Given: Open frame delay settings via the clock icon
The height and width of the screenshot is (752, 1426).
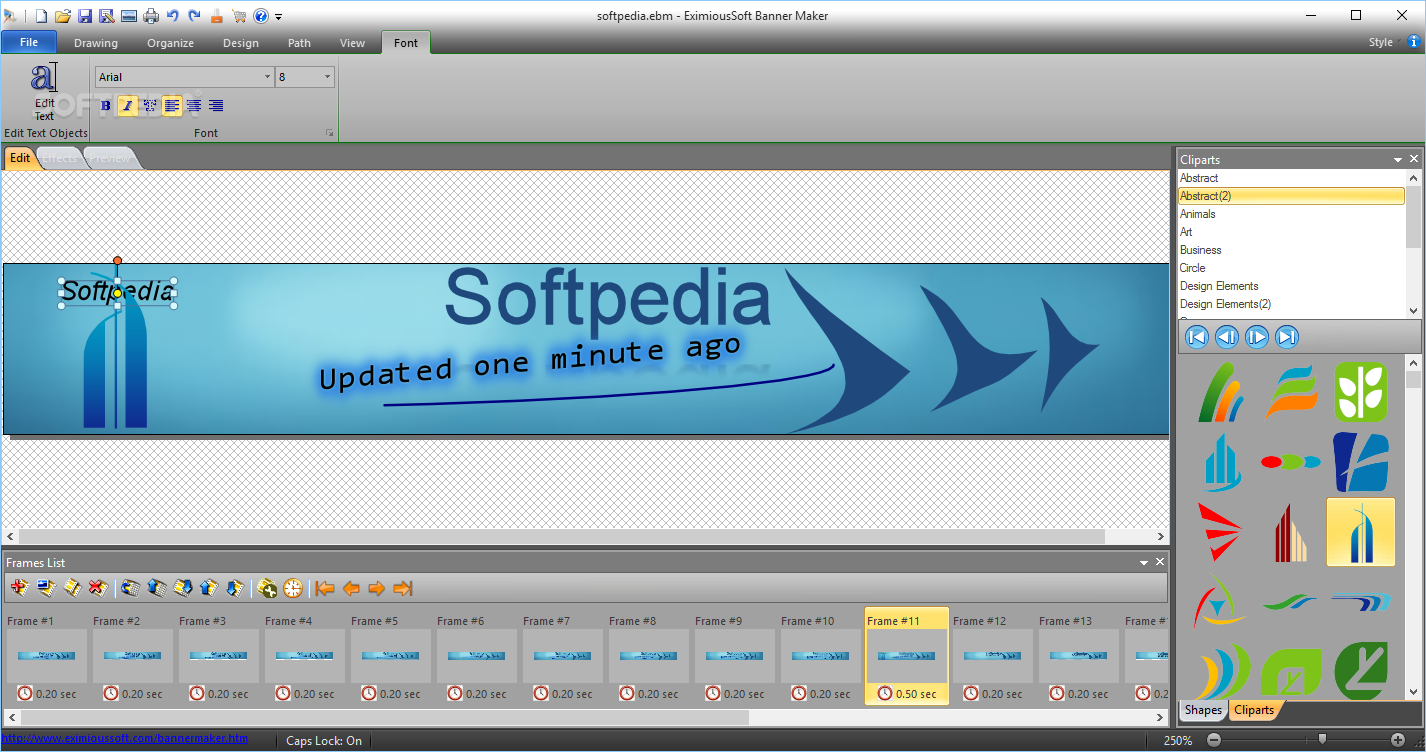Looking at the screenshot, I should [x=292, y=588].
